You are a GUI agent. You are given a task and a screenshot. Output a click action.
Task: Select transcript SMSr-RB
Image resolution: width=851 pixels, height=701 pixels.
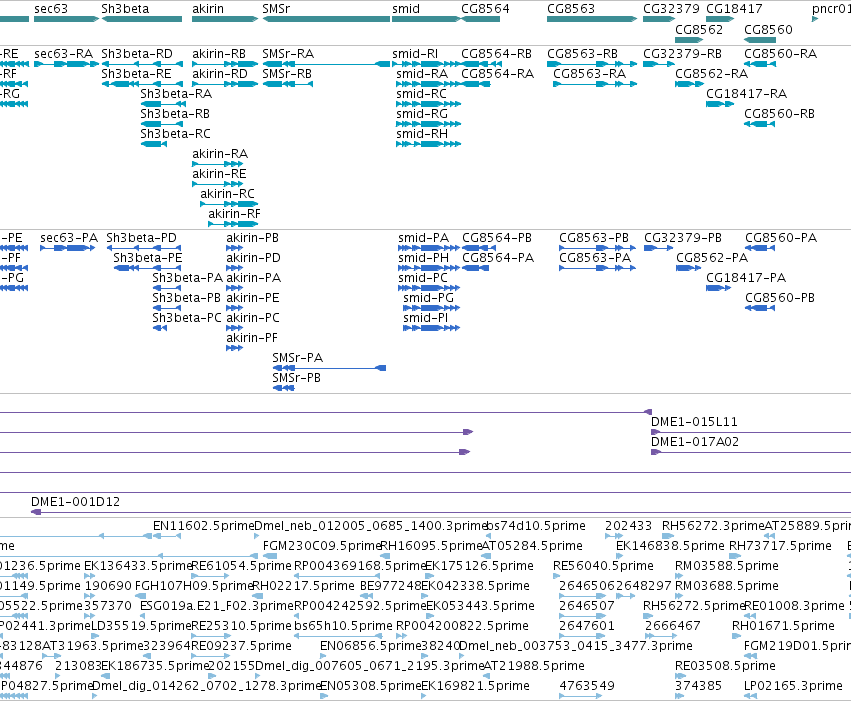coord(287,74)
